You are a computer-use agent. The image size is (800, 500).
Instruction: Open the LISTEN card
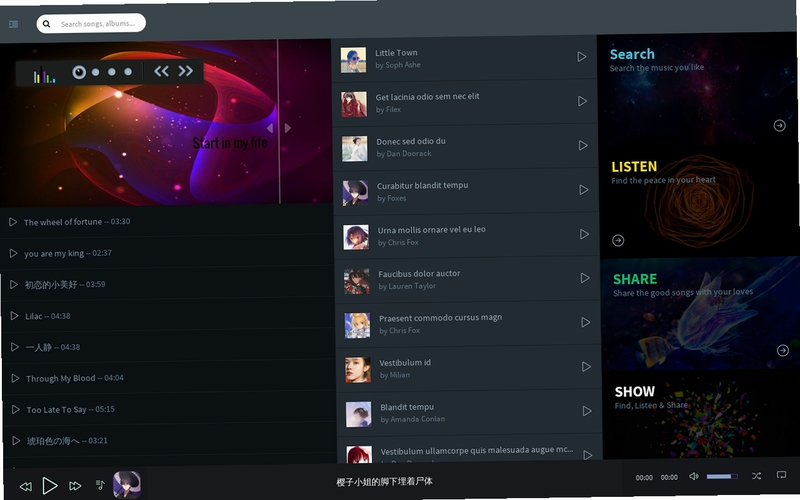point(700,202)
